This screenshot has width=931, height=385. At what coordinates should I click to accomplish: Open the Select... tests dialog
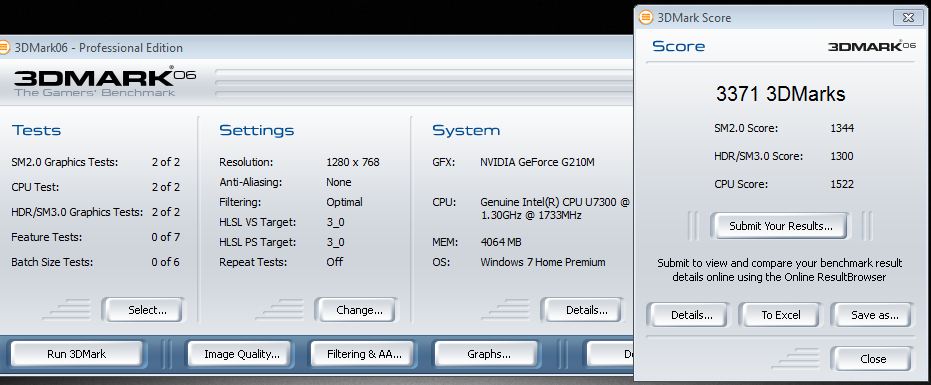click(143, 310)
